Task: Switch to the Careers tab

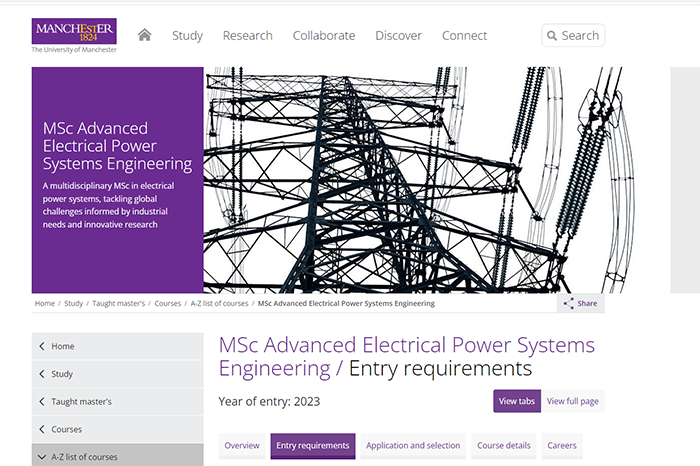Action: click(562, 446)
